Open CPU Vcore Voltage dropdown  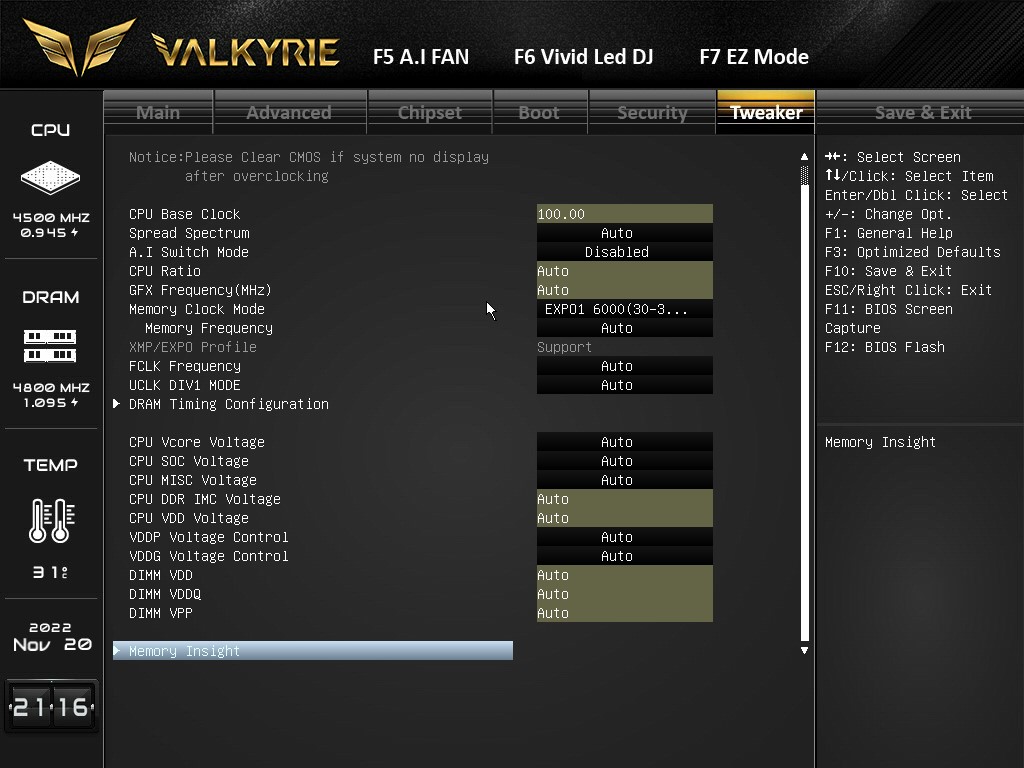[625, 442]
